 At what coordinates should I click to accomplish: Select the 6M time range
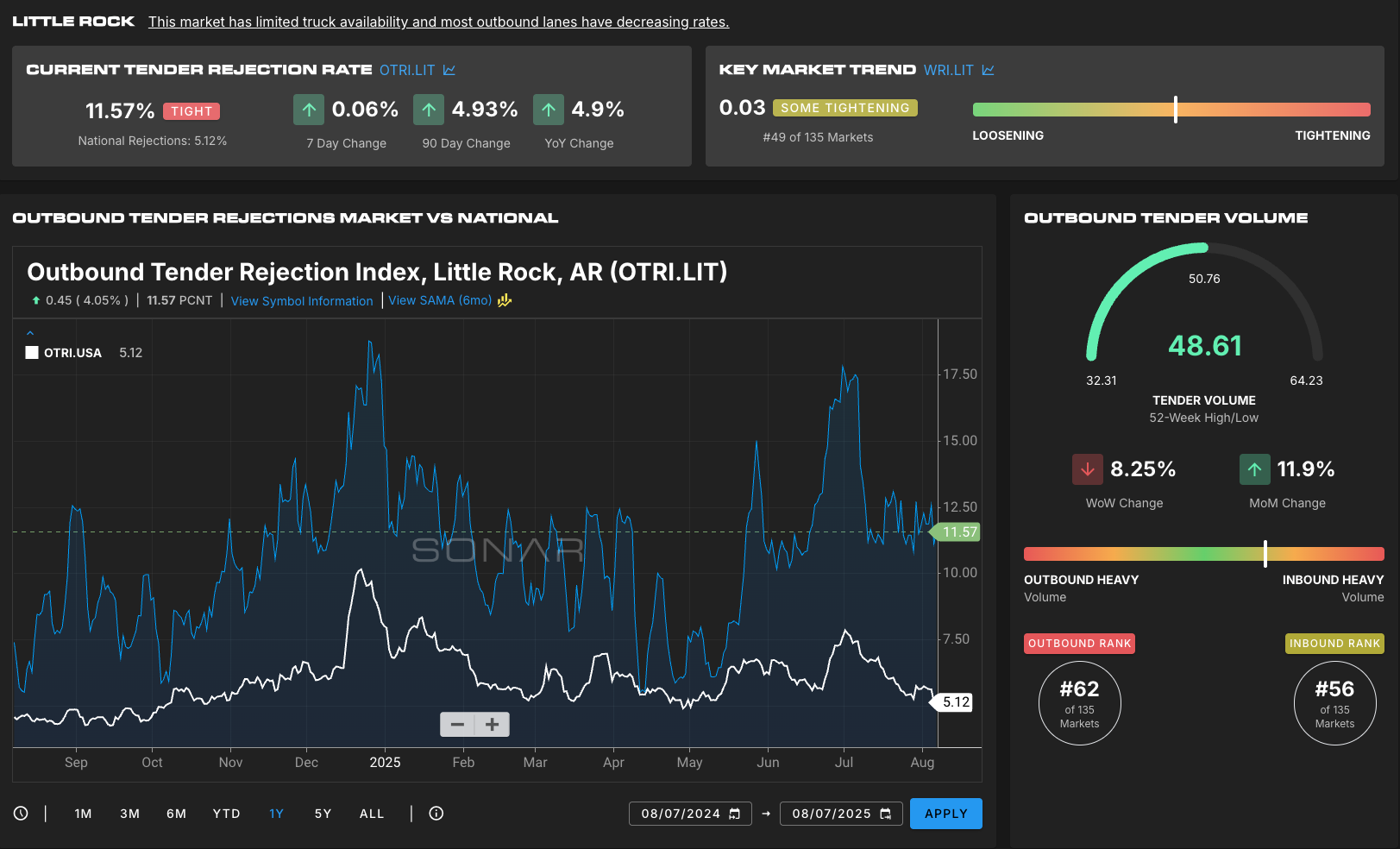click(177, 814)
